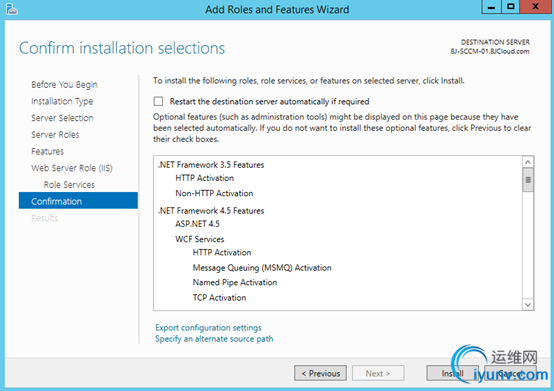Go to Before You Begin step

(x=64, y=85)
